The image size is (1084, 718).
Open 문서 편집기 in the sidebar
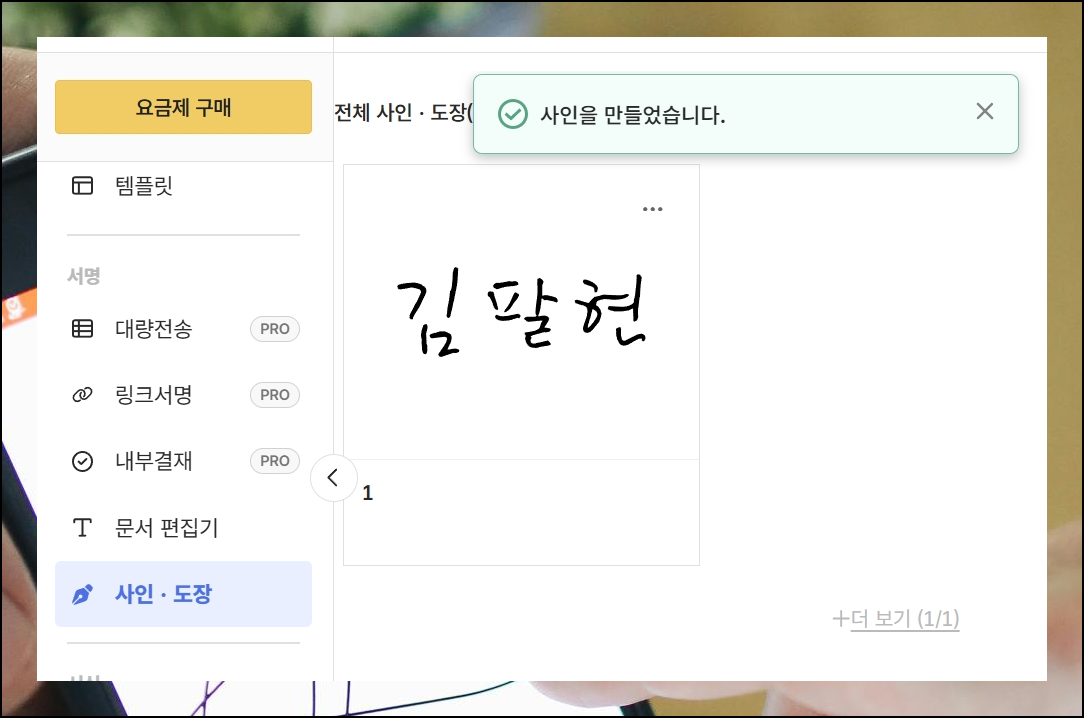[x=183, y=527]
